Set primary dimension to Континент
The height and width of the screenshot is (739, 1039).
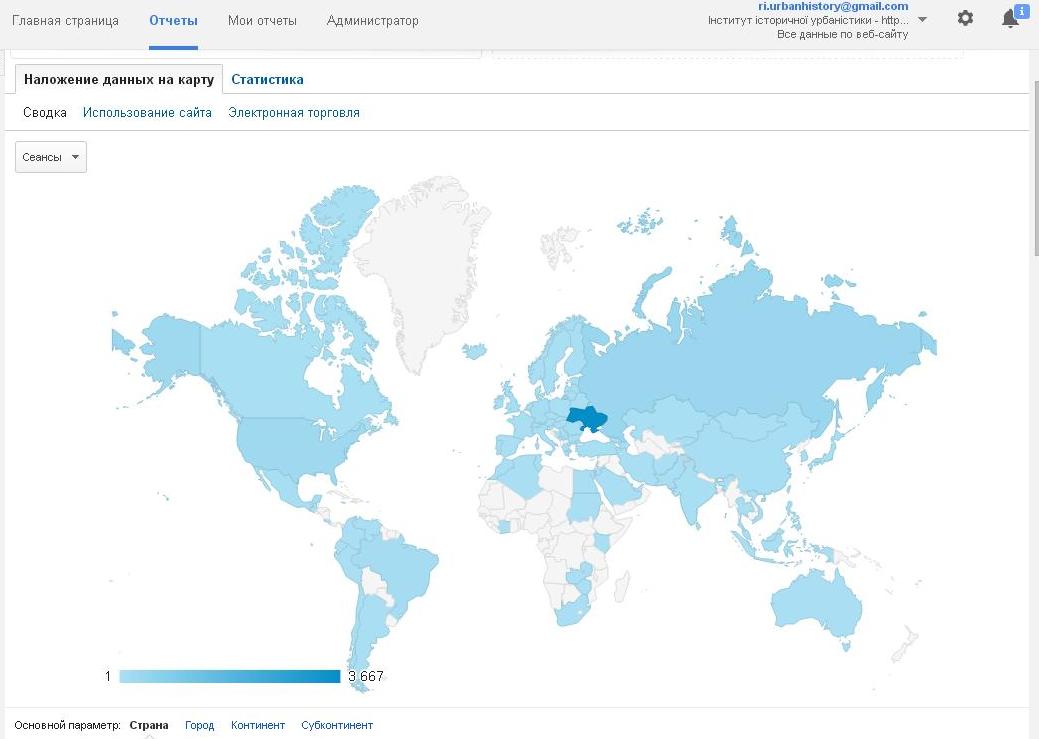click(258, 725)
